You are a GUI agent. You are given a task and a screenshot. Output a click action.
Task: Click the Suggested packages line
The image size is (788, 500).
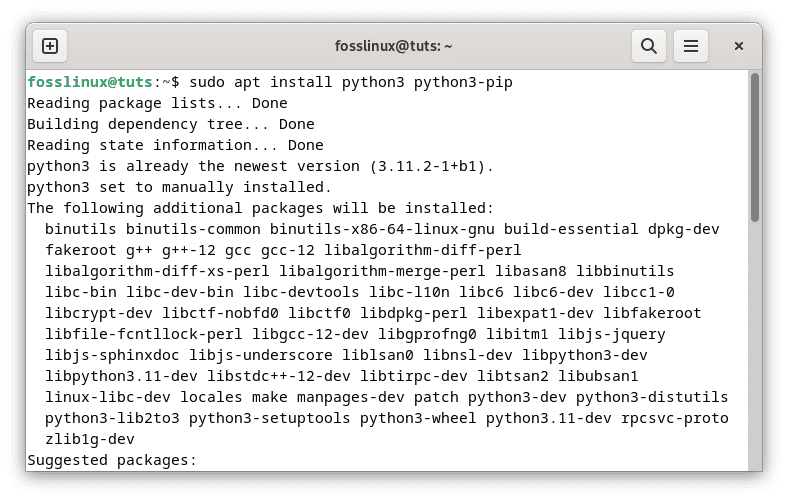tap(112, 460)
